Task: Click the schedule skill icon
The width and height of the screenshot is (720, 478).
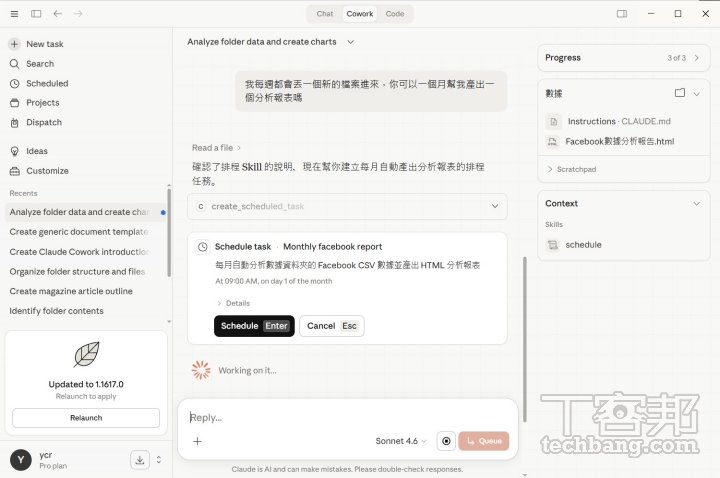Action: (553, 245)
